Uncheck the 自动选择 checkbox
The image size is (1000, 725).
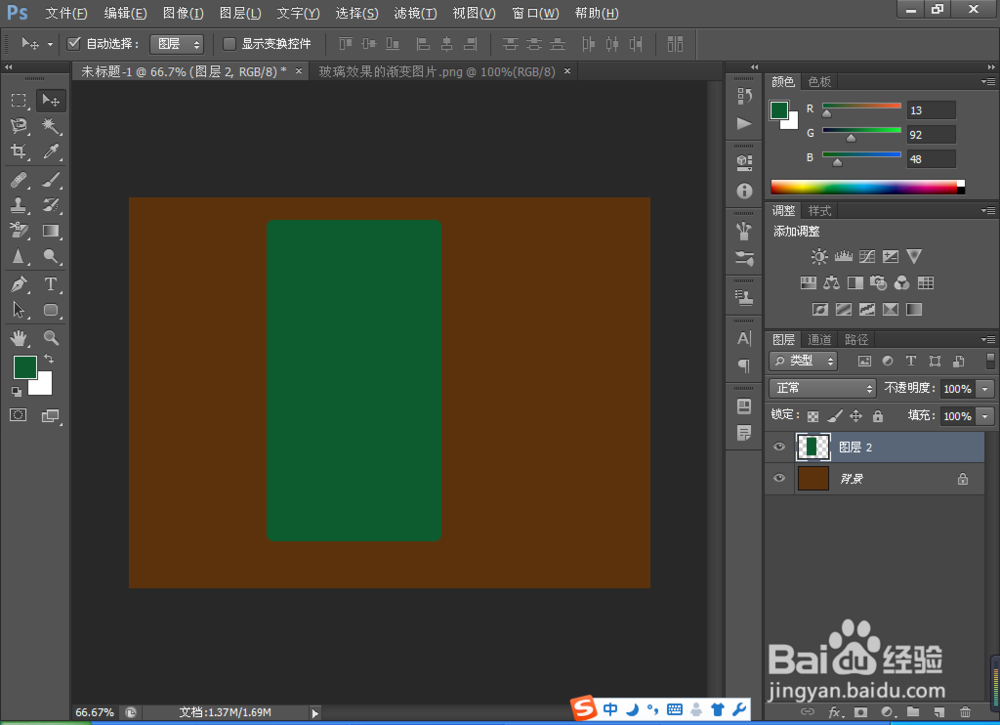pyautogui.click(x=74, y=43)
